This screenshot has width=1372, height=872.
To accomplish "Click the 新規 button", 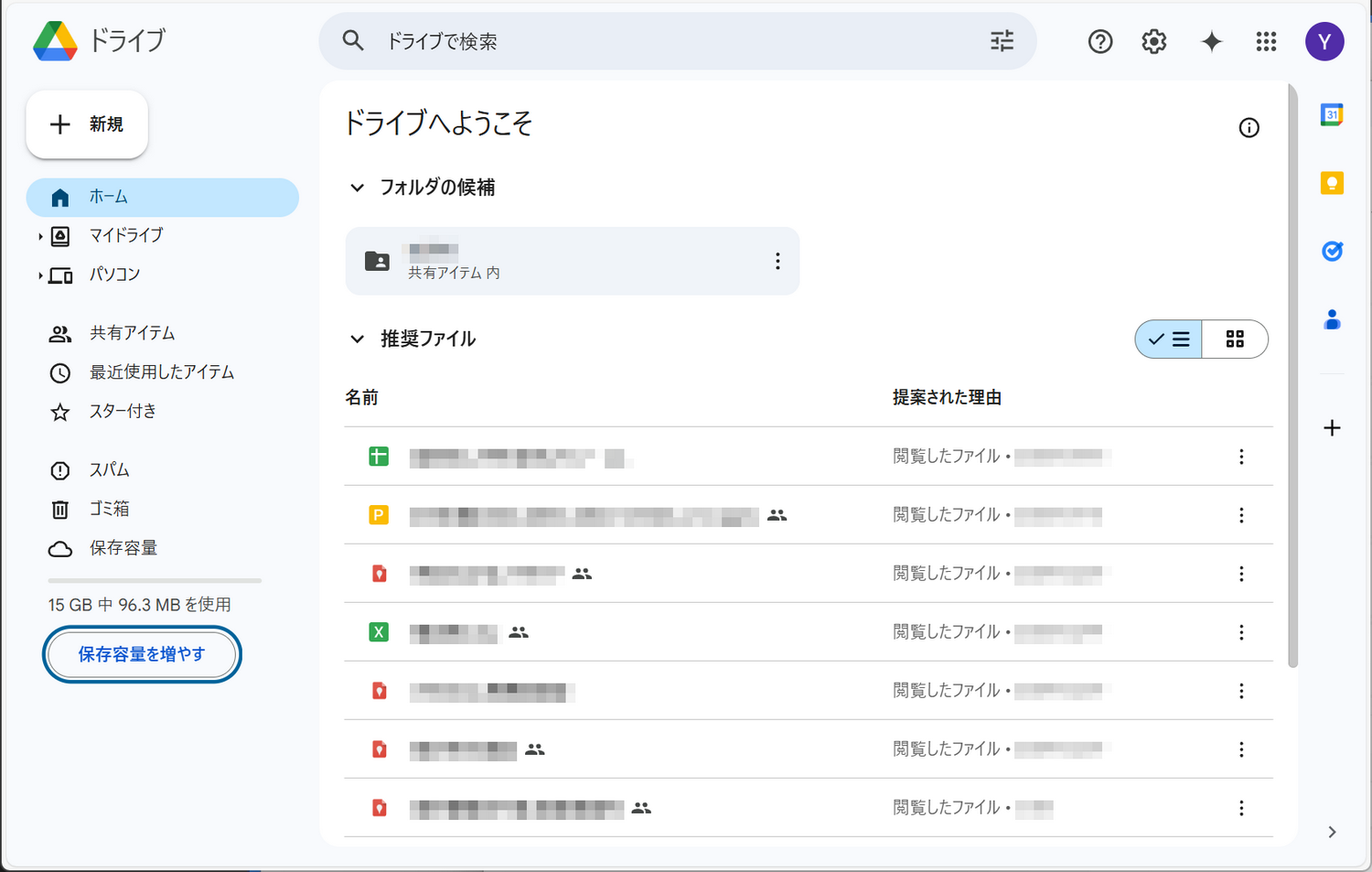I will [87, 124].
